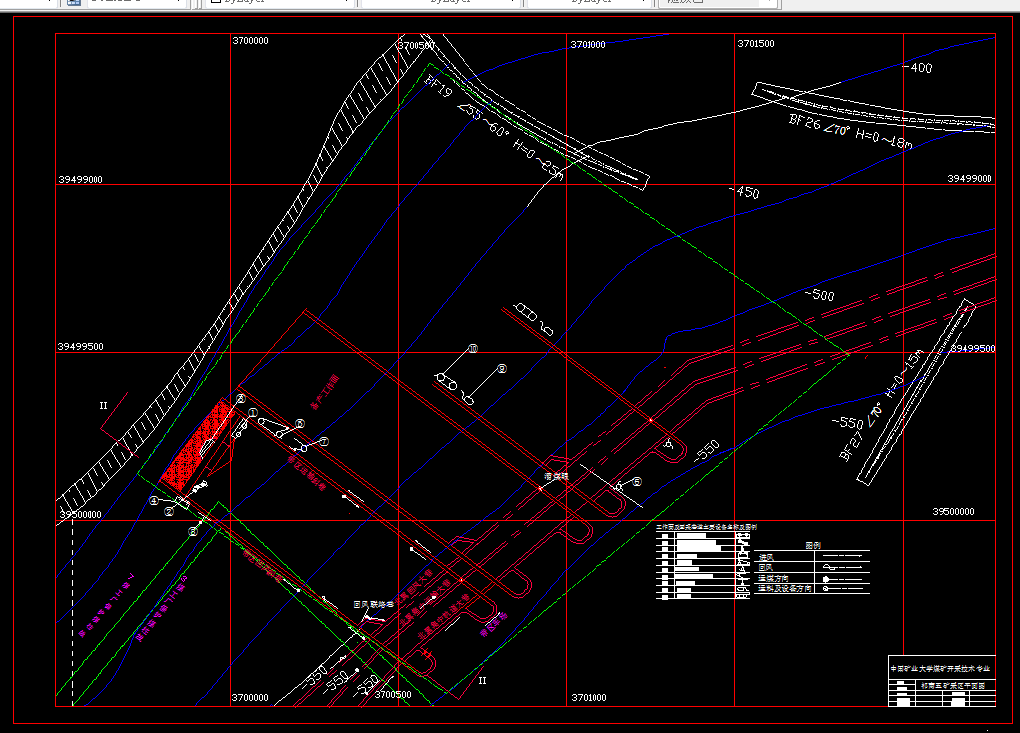Viewport: 1020px width, 733px height.
Task: Select the -450 contour elevation label
Action: (744, 192)
